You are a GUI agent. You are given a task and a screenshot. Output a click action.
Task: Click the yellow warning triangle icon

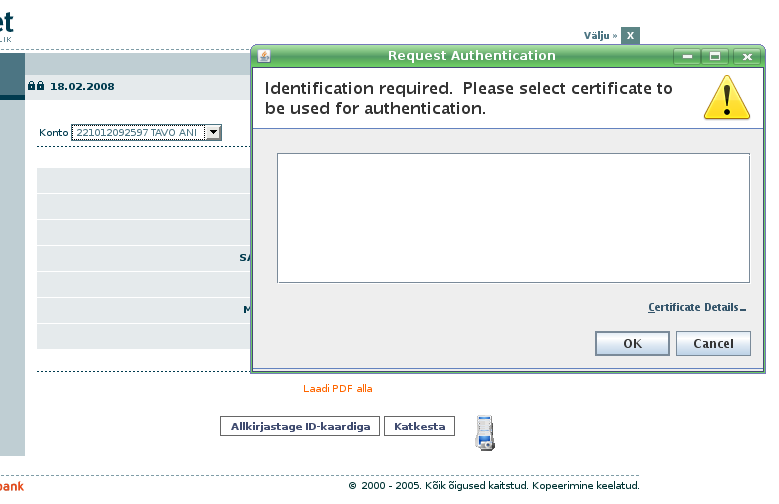click(x=726, y=99)
